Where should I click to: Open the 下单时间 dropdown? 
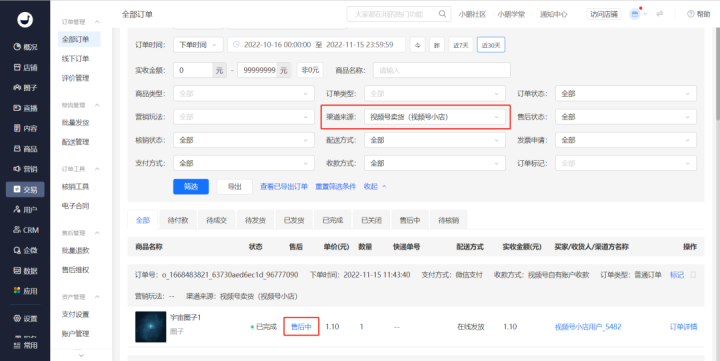click(x=198, y=45)
